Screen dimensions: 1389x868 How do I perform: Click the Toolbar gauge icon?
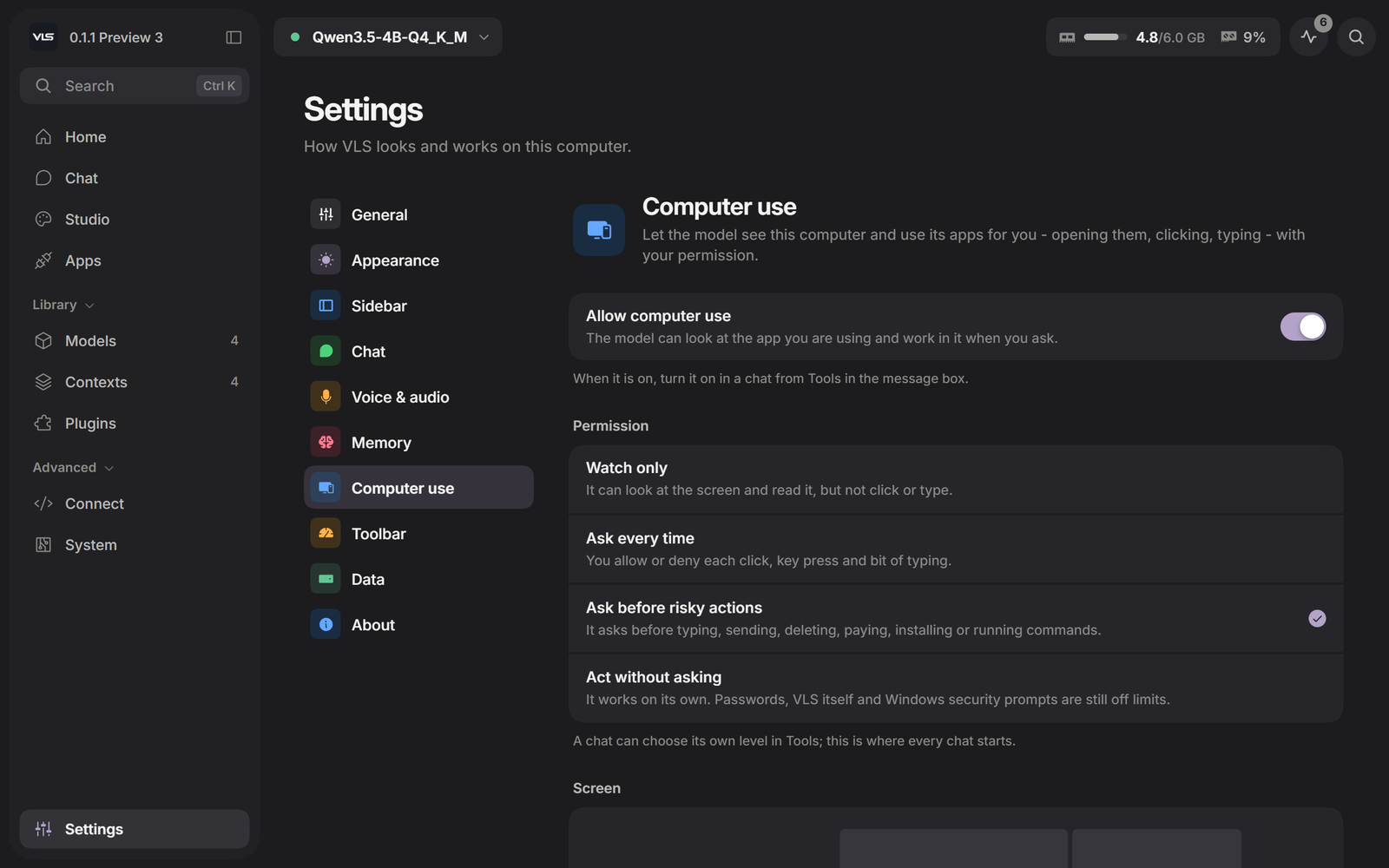[x=326, y=534]
